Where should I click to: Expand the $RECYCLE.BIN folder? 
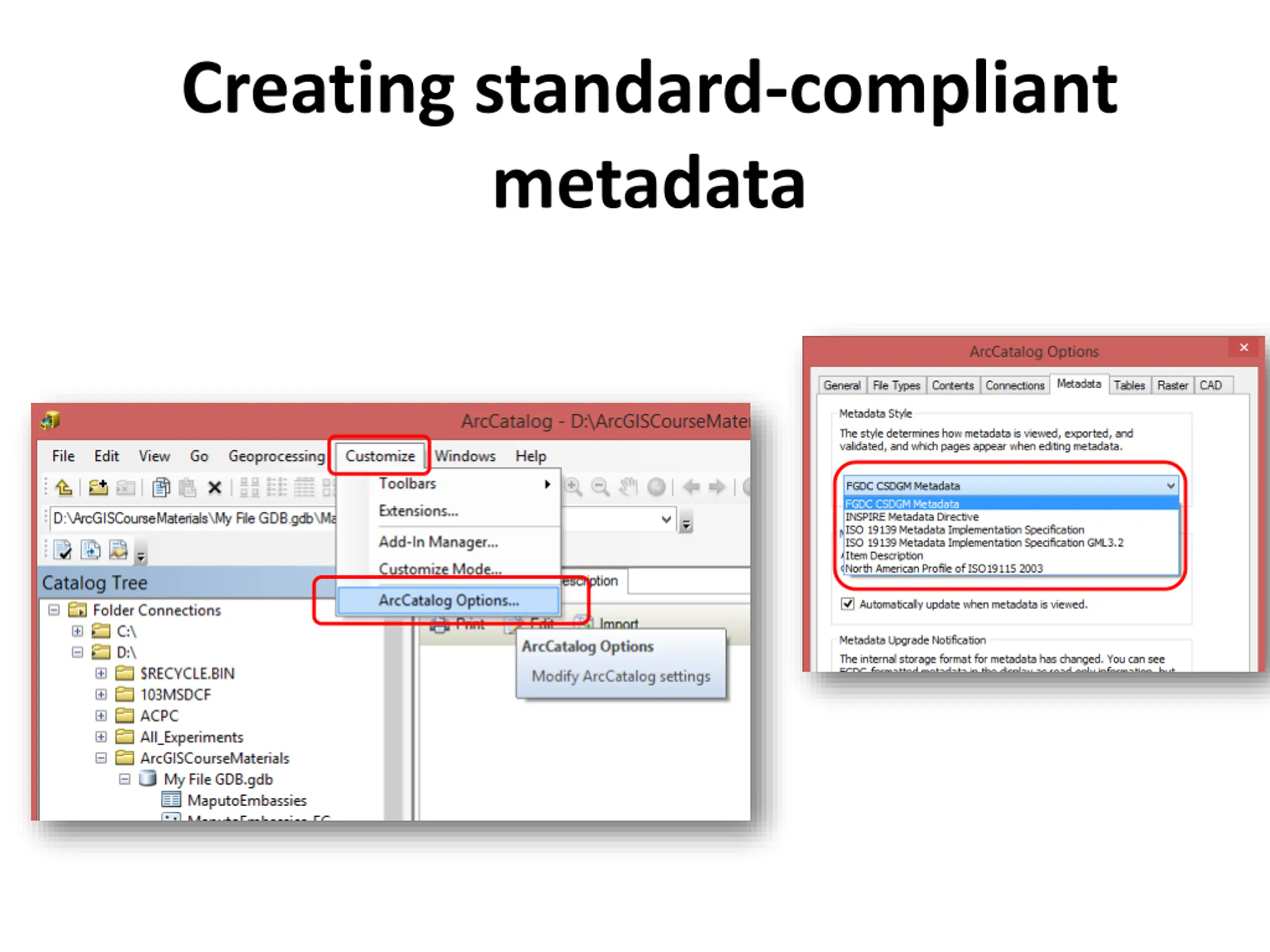coord(101,673)
